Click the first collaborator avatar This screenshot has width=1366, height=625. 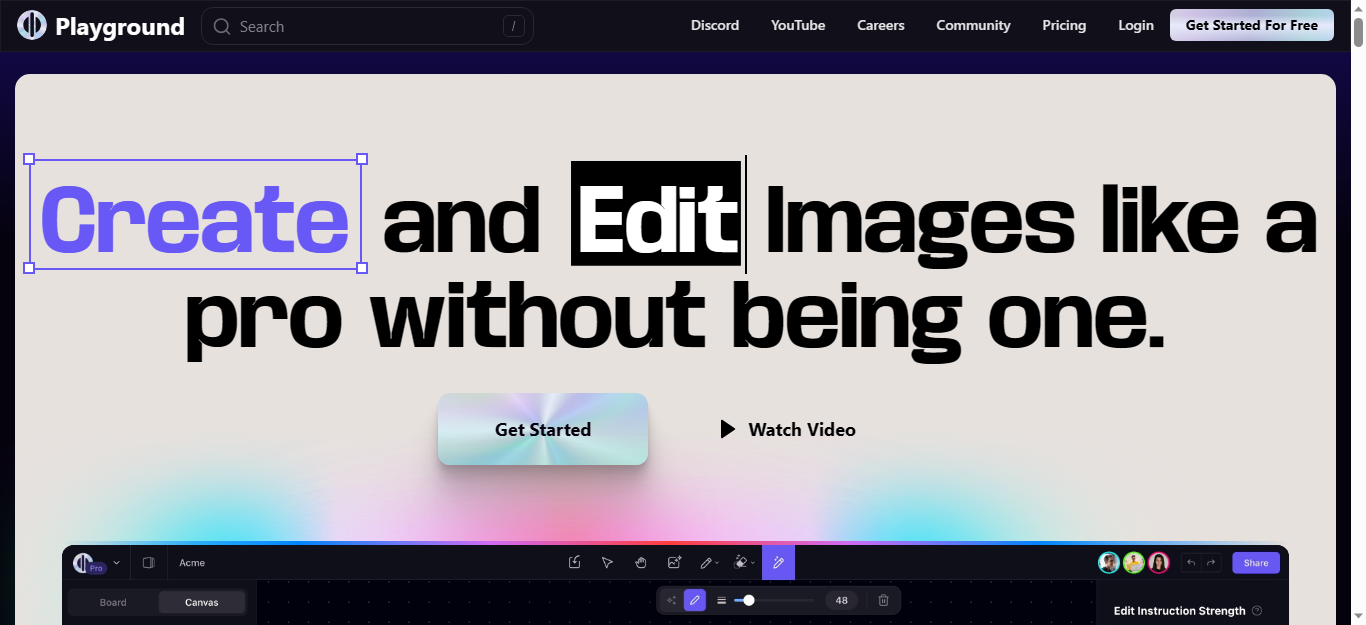(x=1109, y=563)
